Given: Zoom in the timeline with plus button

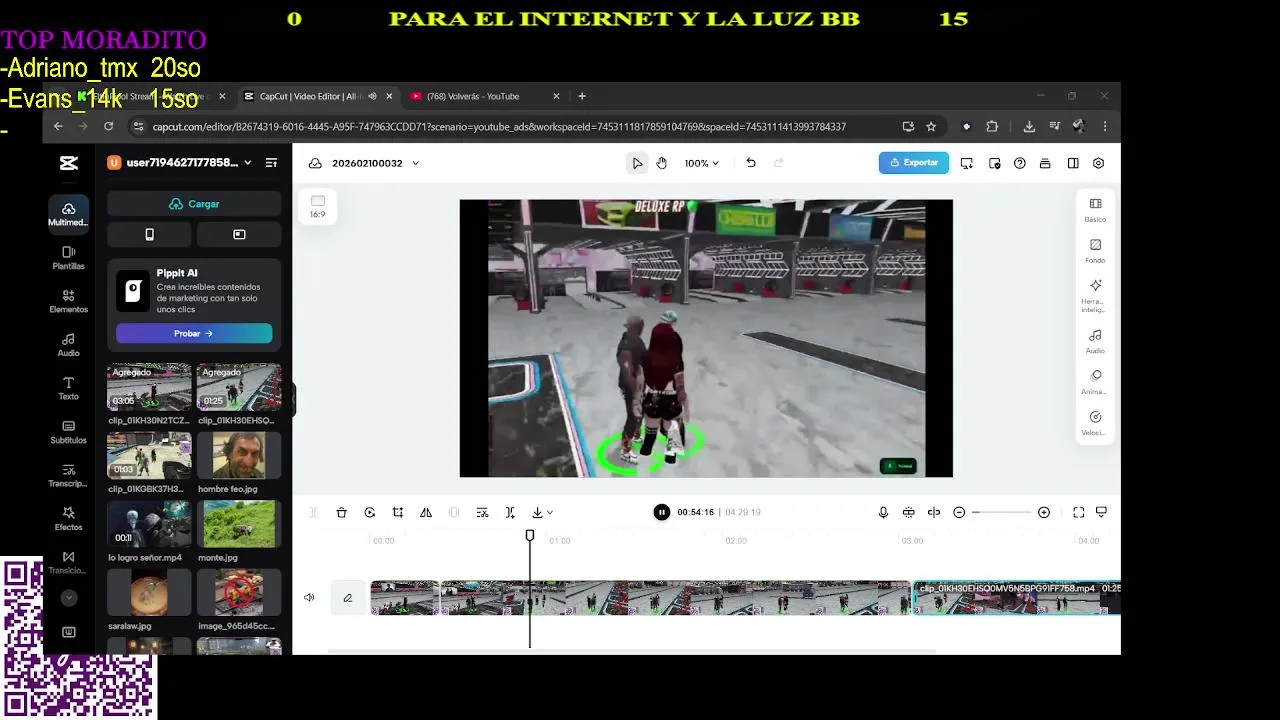Looking at the screenshot, I should (1044, 513).
